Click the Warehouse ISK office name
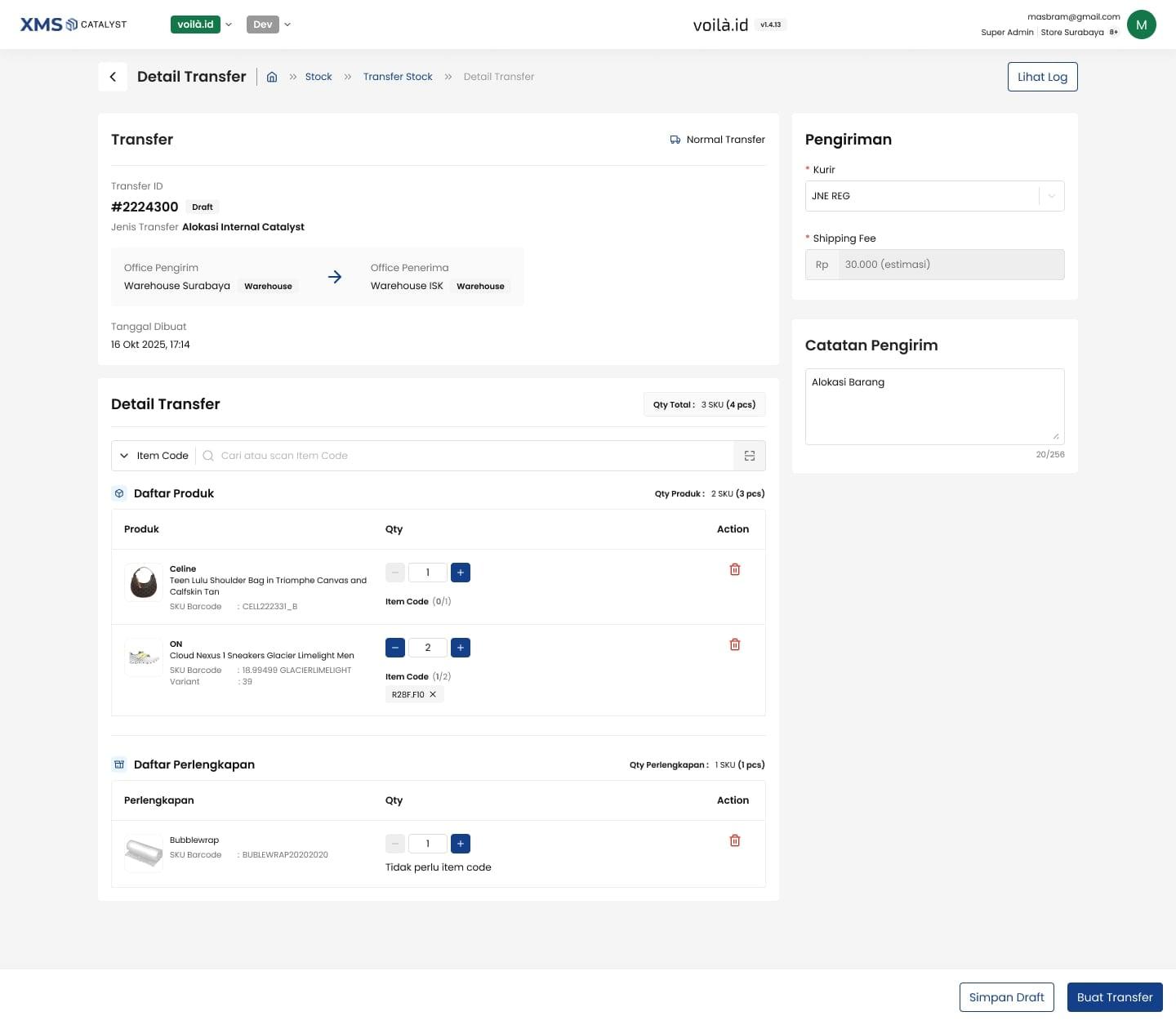Image resolution: width=1176 pixels, height=1025 pixels. 407,286
